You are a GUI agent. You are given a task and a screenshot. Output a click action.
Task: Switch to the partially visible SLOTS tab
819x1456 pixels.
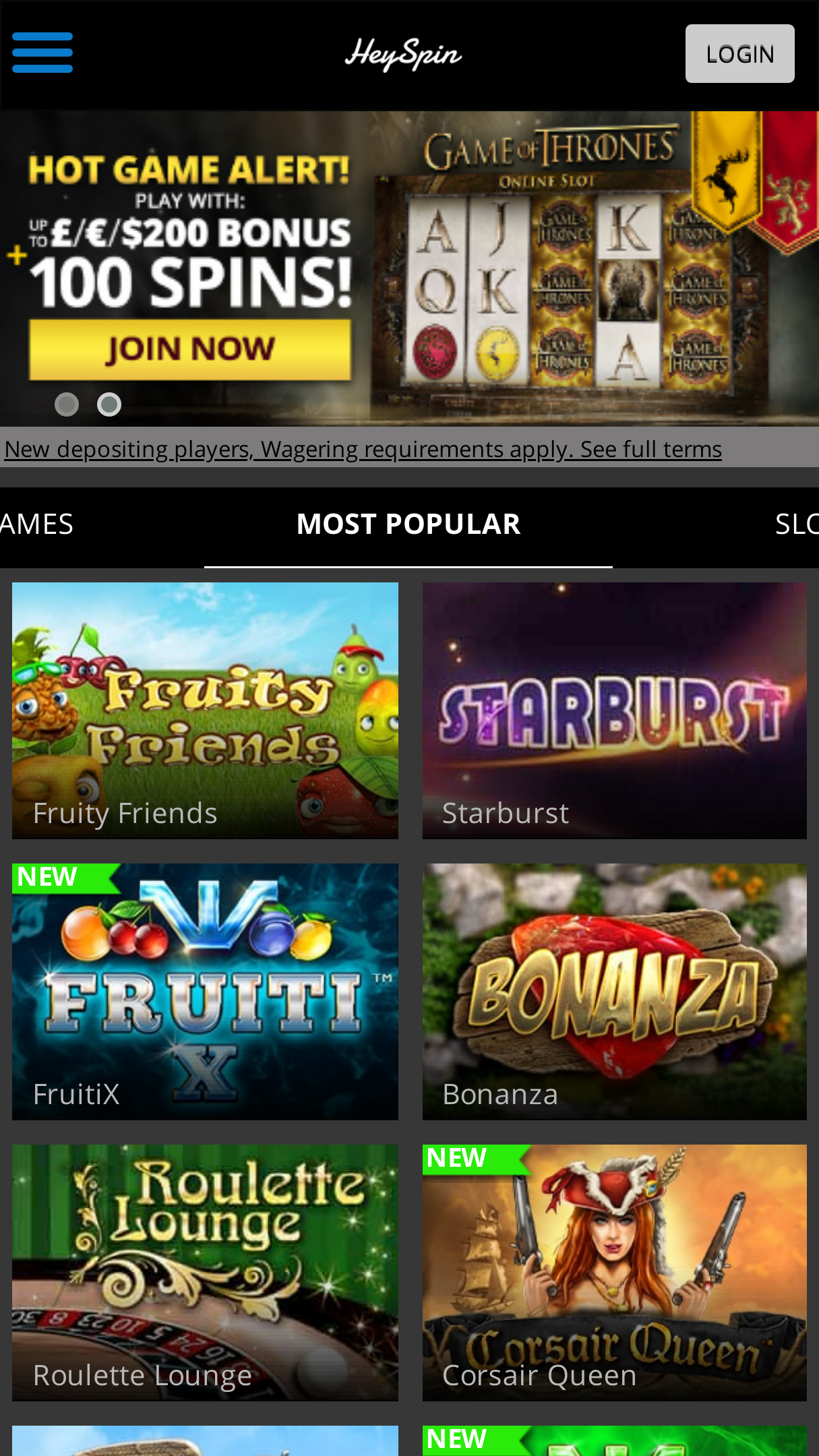(797, 524)
